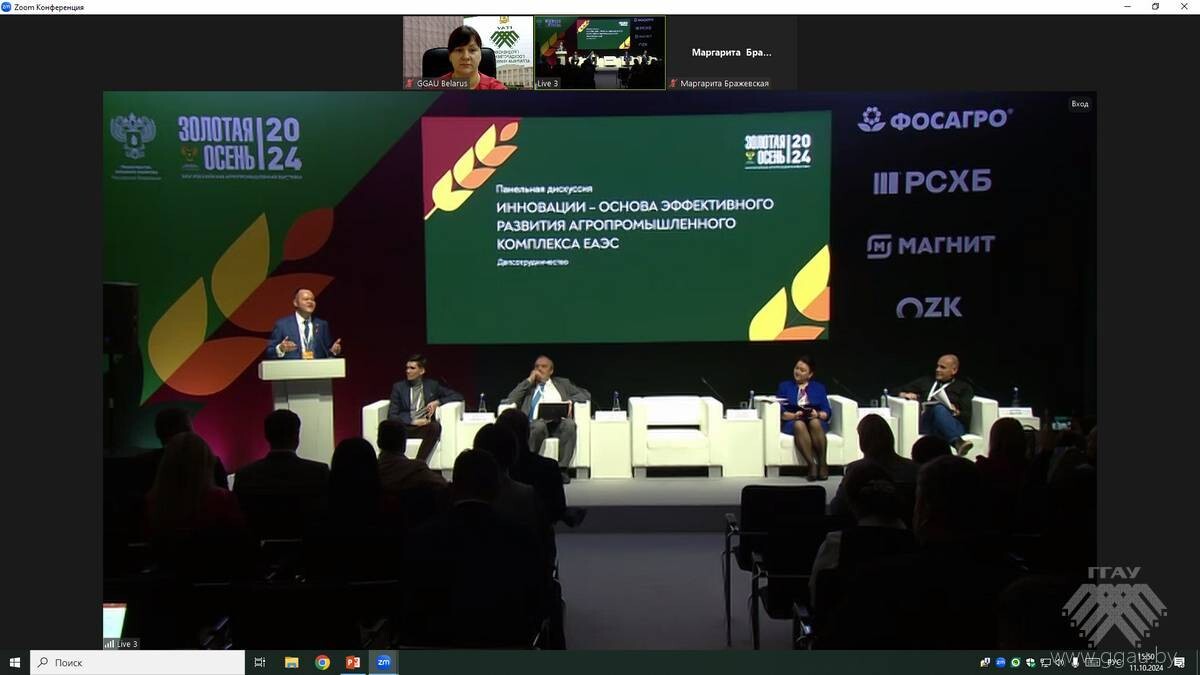Select the GGAU Belarus video thumbnail
This screenshot has width=1200, height=675.
[x=468, y=53]
